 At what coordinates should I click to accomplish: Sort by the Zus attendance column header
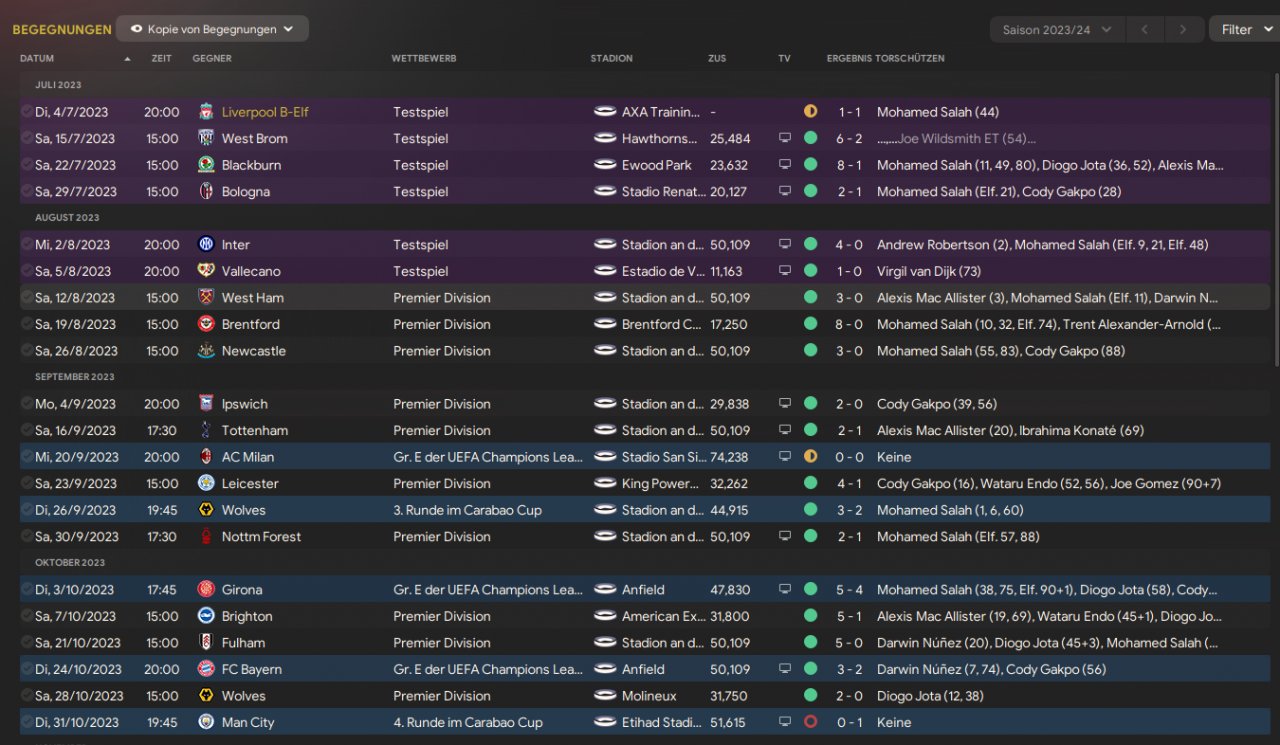tap(717, 58)
